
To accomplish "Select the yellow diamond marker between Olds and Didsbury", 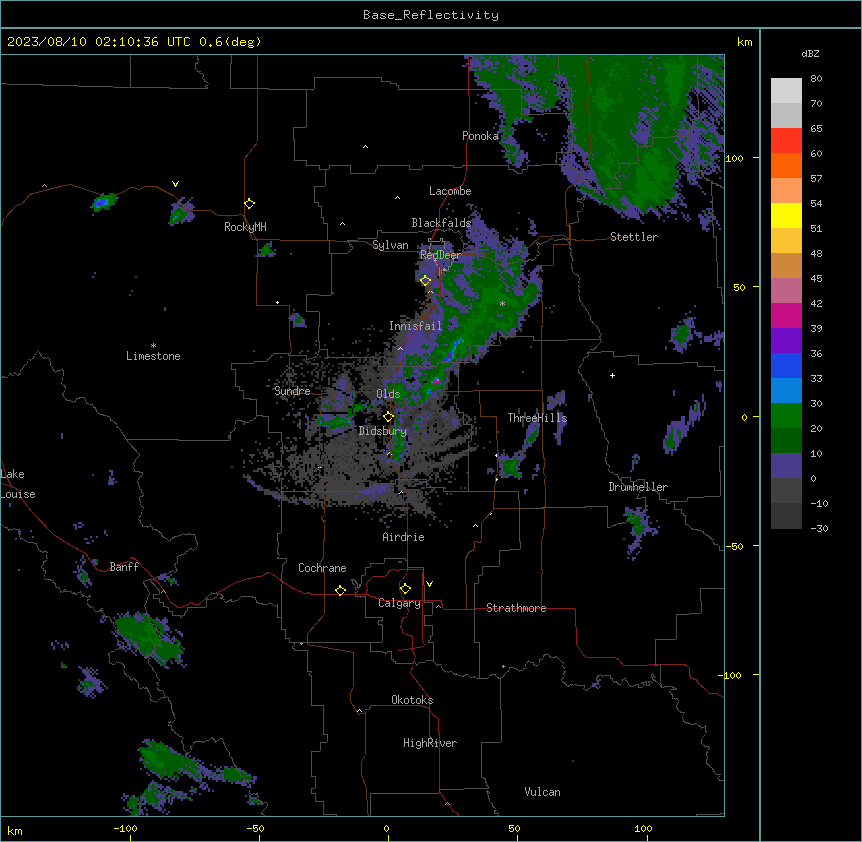I will [x=388, y=417].
